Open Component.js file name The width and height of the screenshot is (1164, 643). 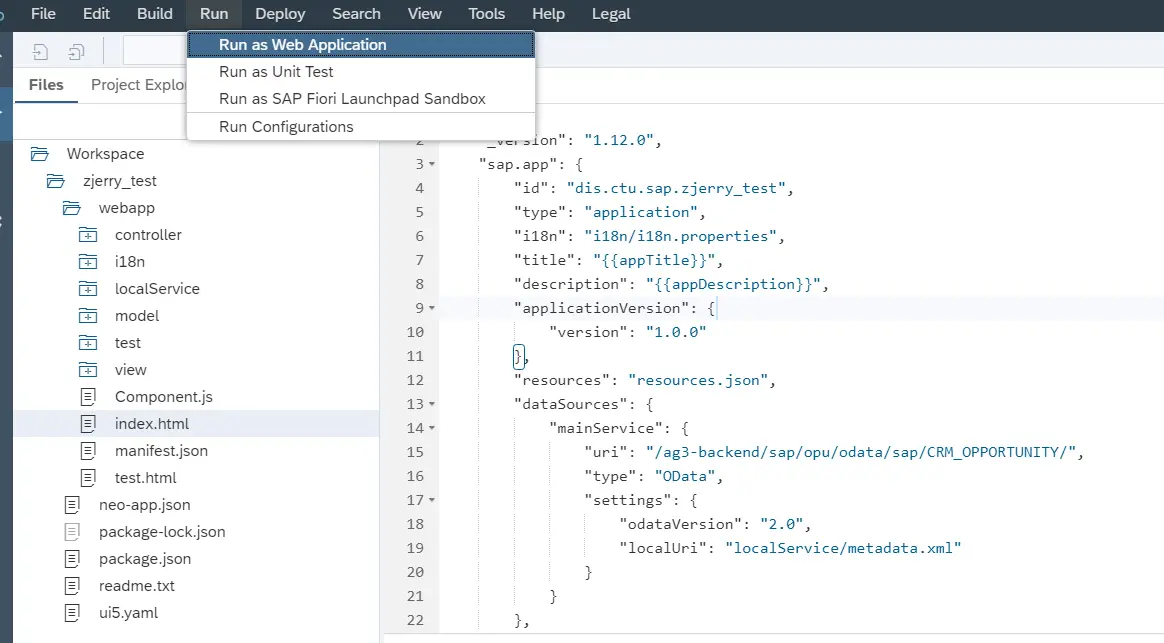click(163, 397)
